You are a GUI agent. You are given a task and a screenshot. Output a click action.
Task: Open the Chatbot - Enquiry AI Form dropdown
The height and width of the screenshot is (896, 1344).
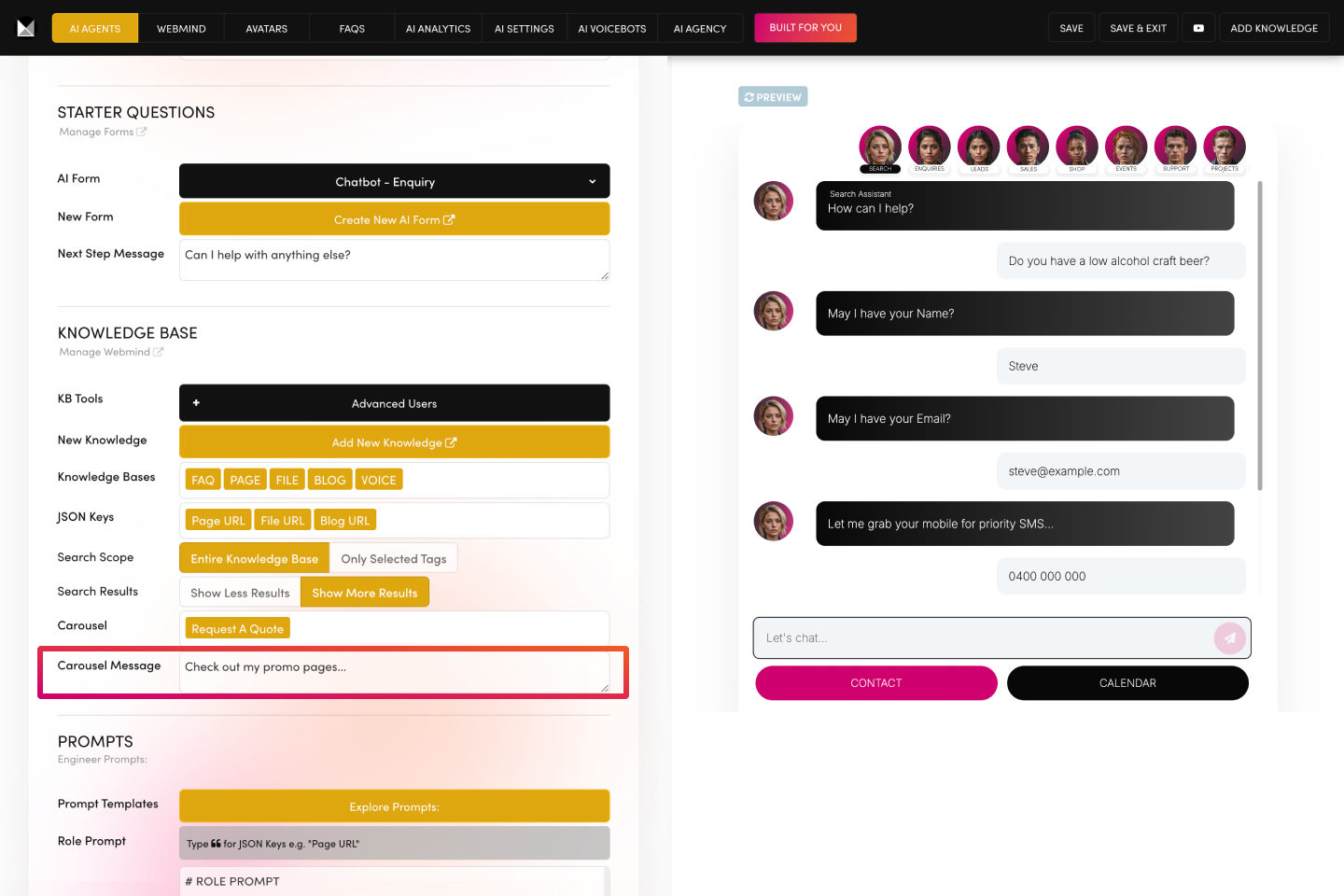point(394,181)
